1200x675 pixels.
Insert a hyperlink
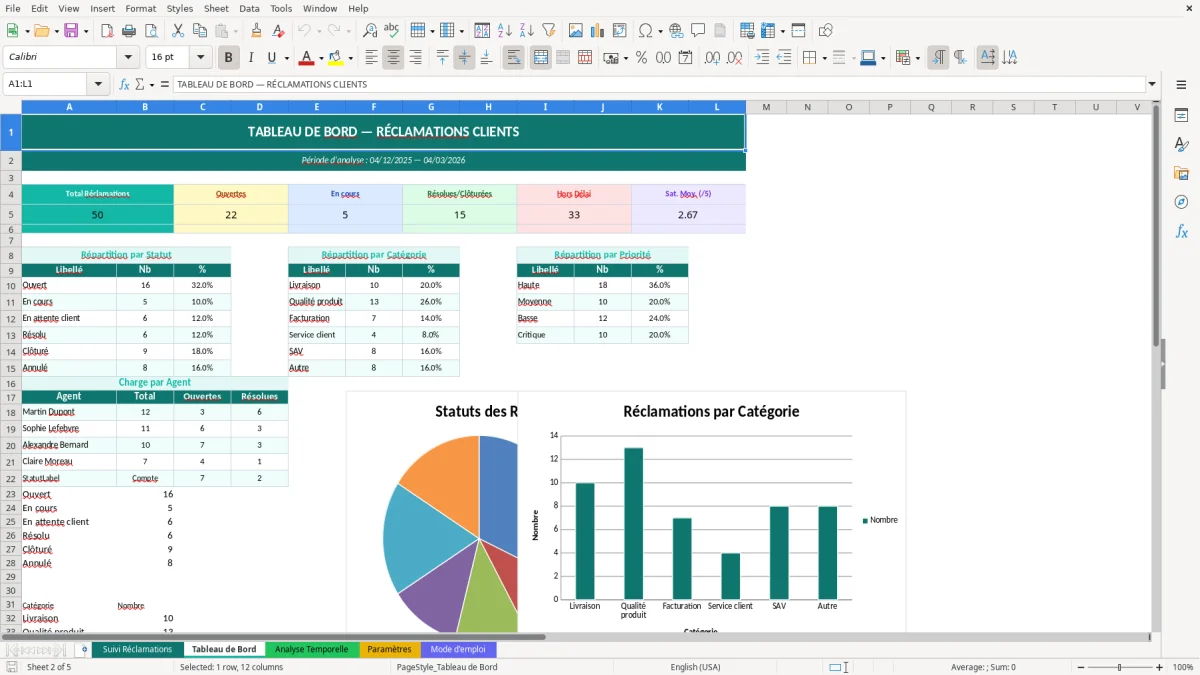click(676, 31)
